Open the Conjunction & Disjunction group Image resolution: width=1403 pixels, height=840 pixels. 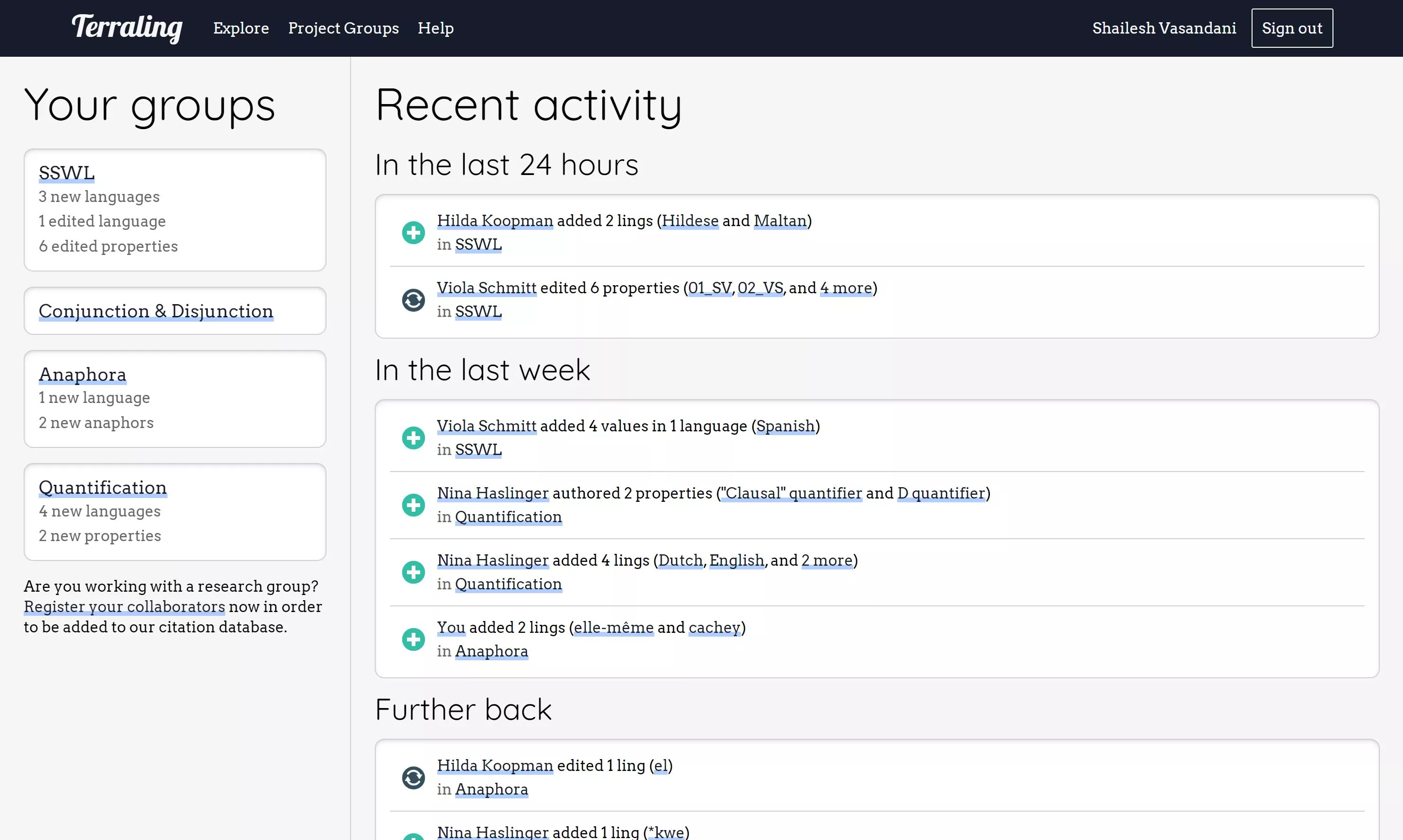(156, 311)
